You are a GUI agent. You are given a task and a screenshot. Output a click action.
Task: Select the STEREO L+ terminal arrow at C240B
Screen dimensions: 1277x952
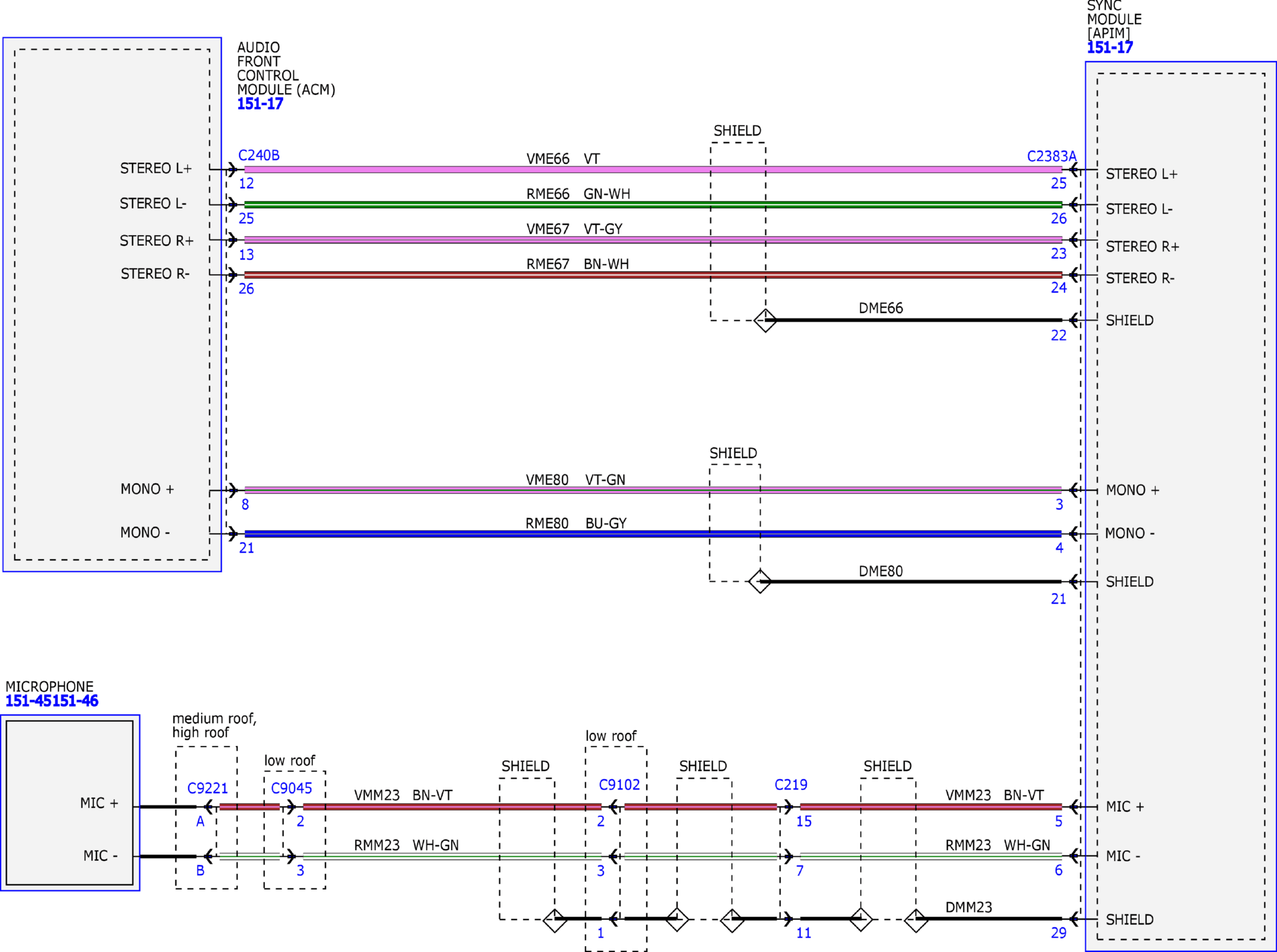(232, 170)
